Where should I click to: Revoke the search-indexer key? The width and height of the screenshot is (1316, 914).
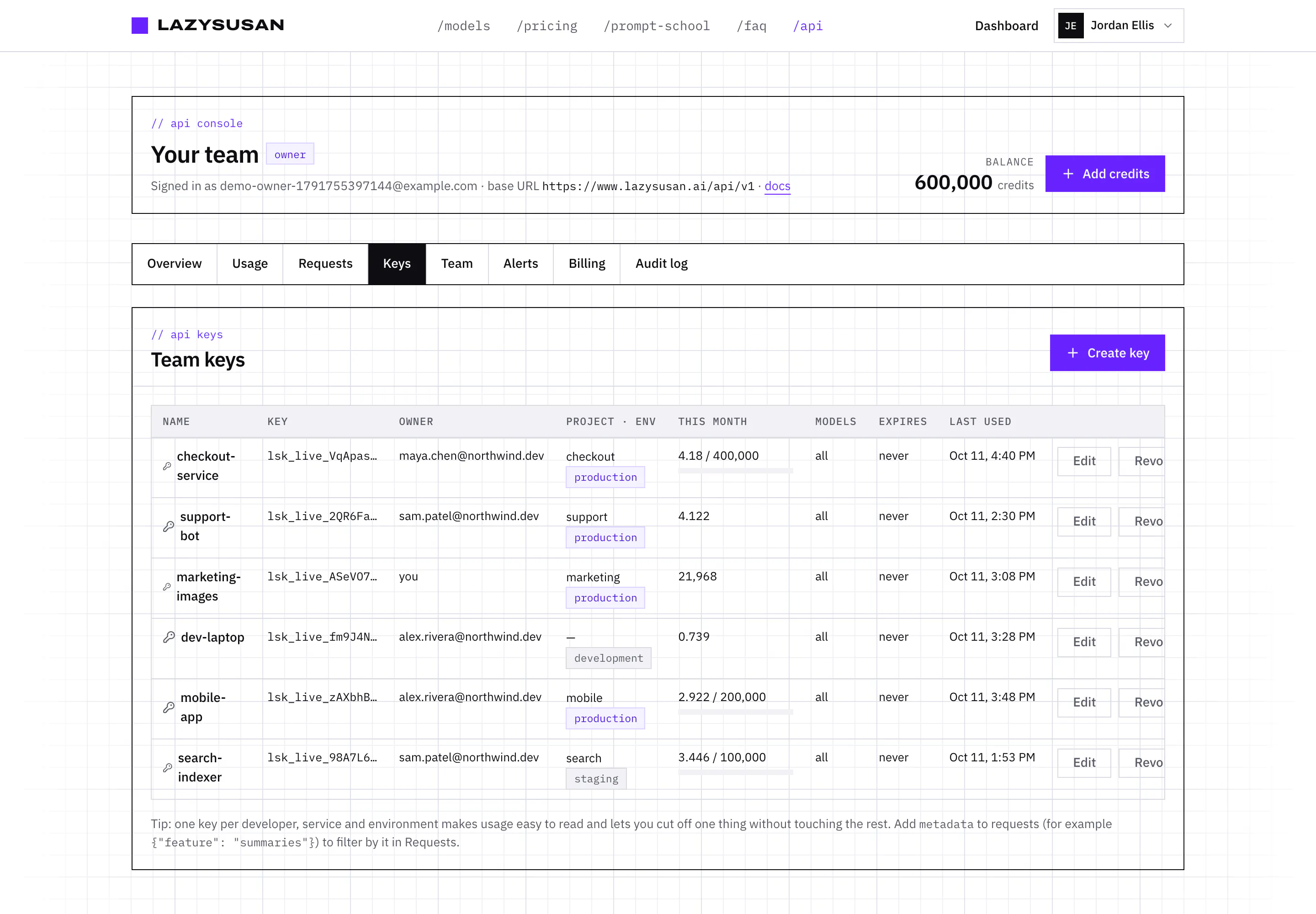pyautogui.click(x=1142, y=763)
